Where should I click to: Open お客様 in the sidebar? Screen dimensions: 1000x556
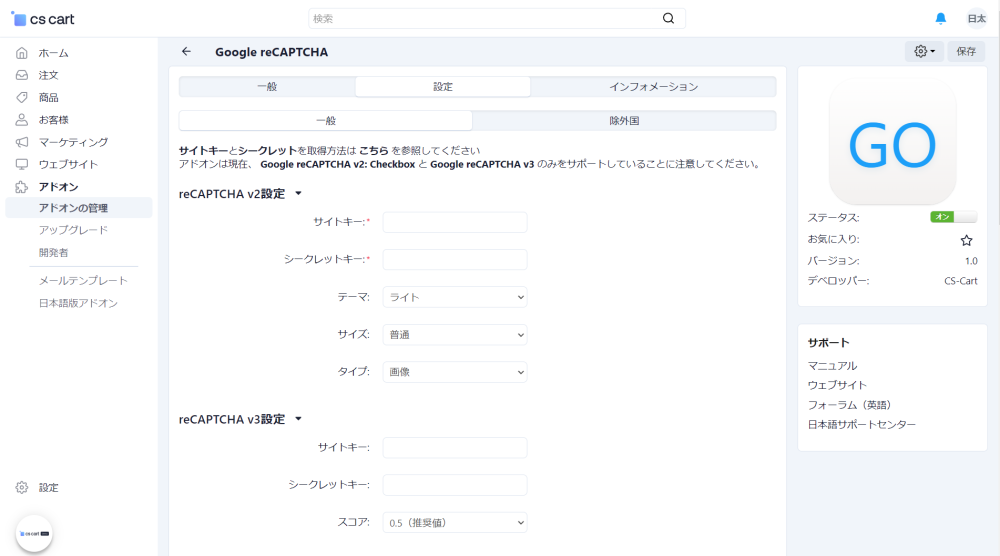tap(54, 120)
